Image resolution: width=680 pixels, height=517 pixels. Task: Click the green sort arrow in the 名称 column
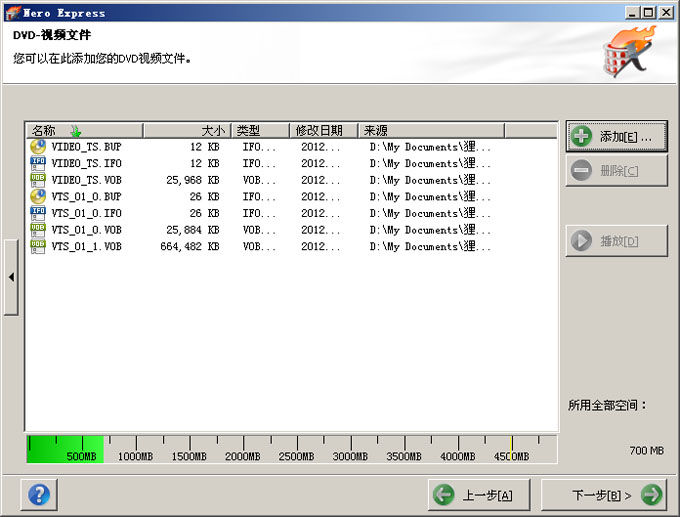click(x=76, y=131)
